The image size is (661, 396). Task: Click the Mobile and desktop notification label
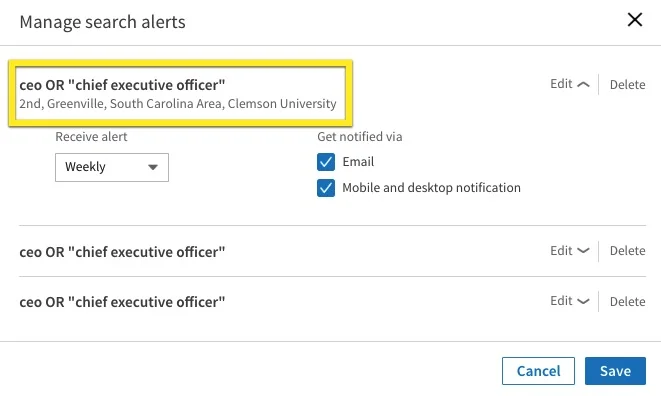coord(431,188)
